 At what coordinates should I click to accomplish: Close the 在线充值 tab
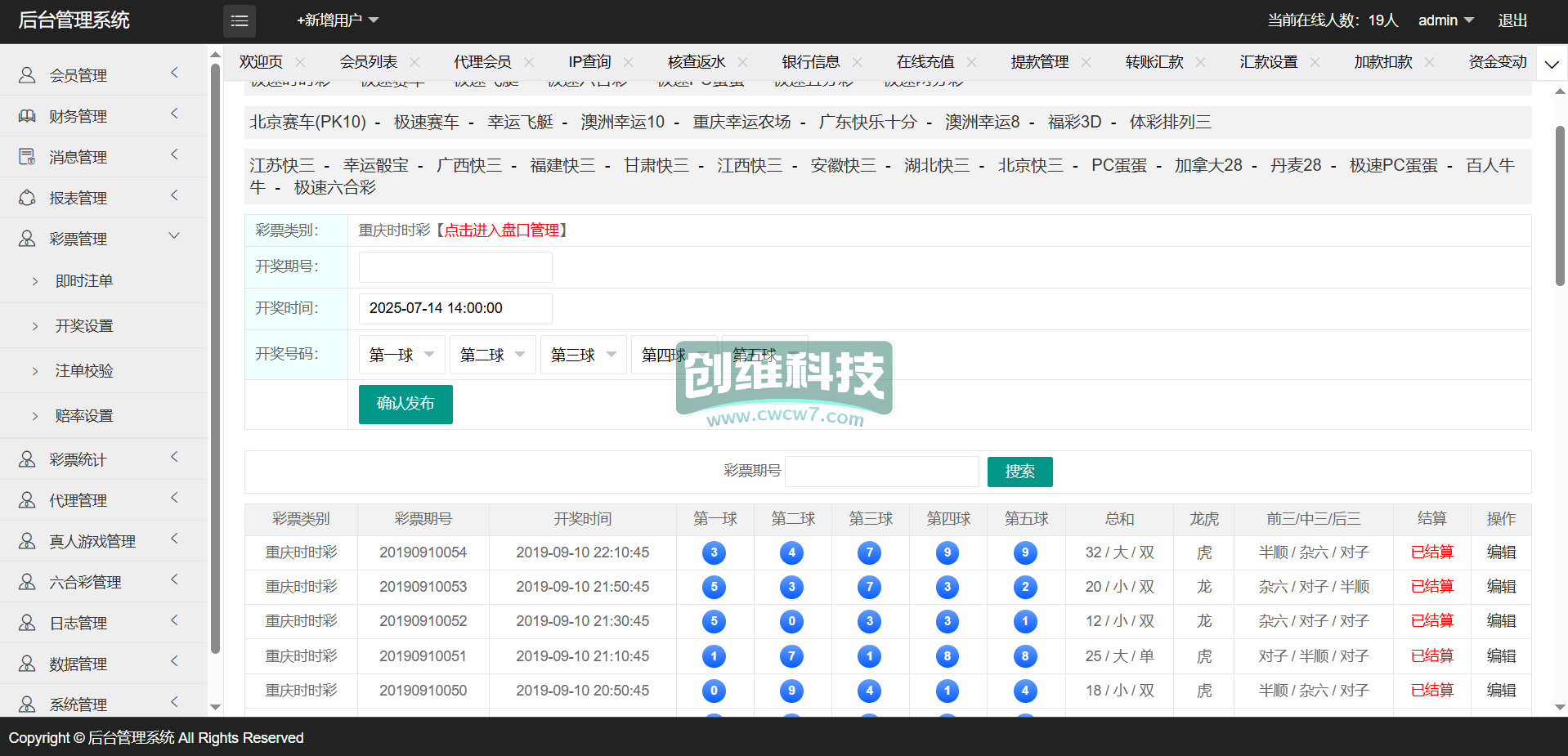pos(971,62)
